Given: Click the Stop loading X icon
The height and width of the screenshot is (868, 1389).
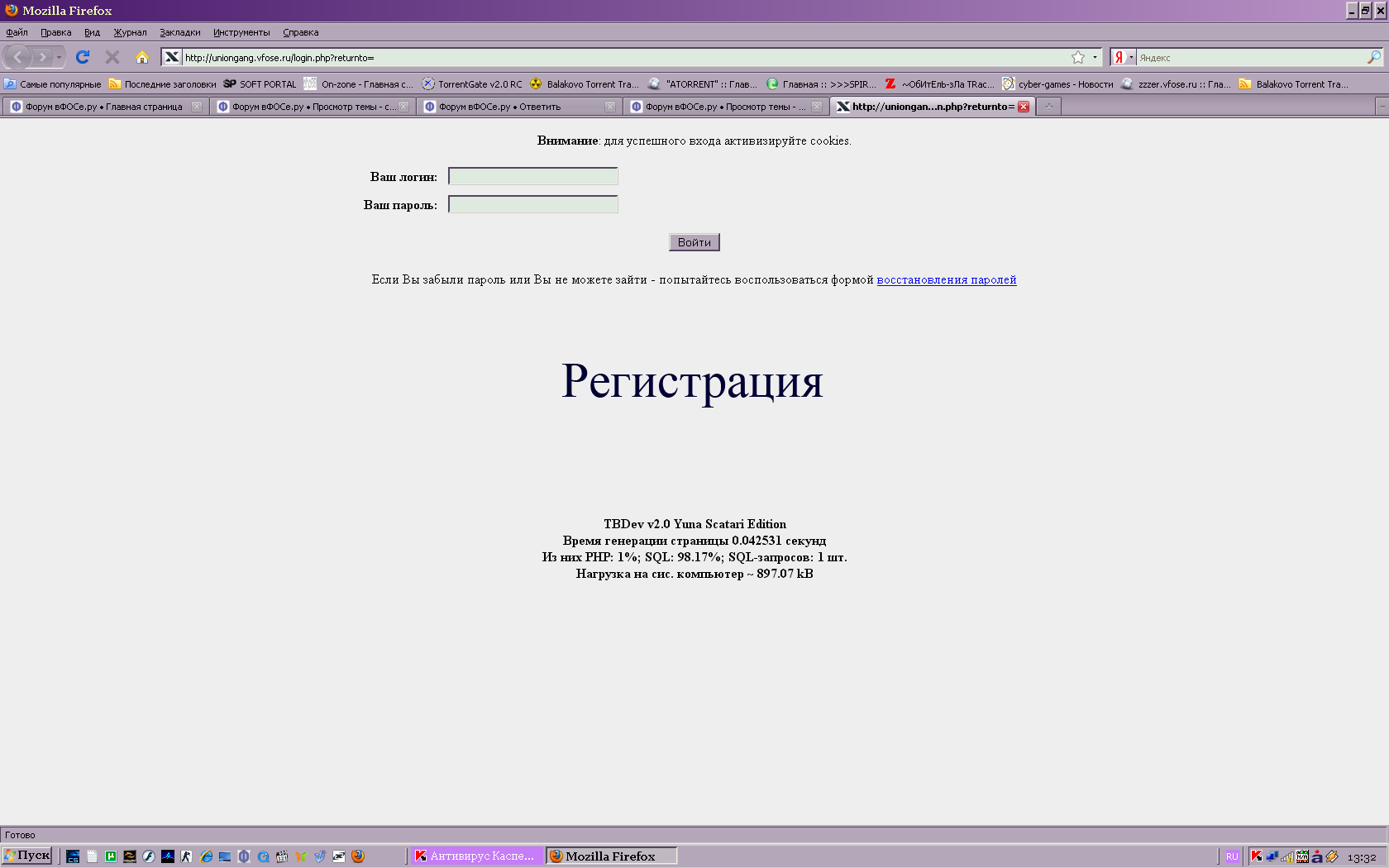Looking at the screenshot, I should 112,57.
